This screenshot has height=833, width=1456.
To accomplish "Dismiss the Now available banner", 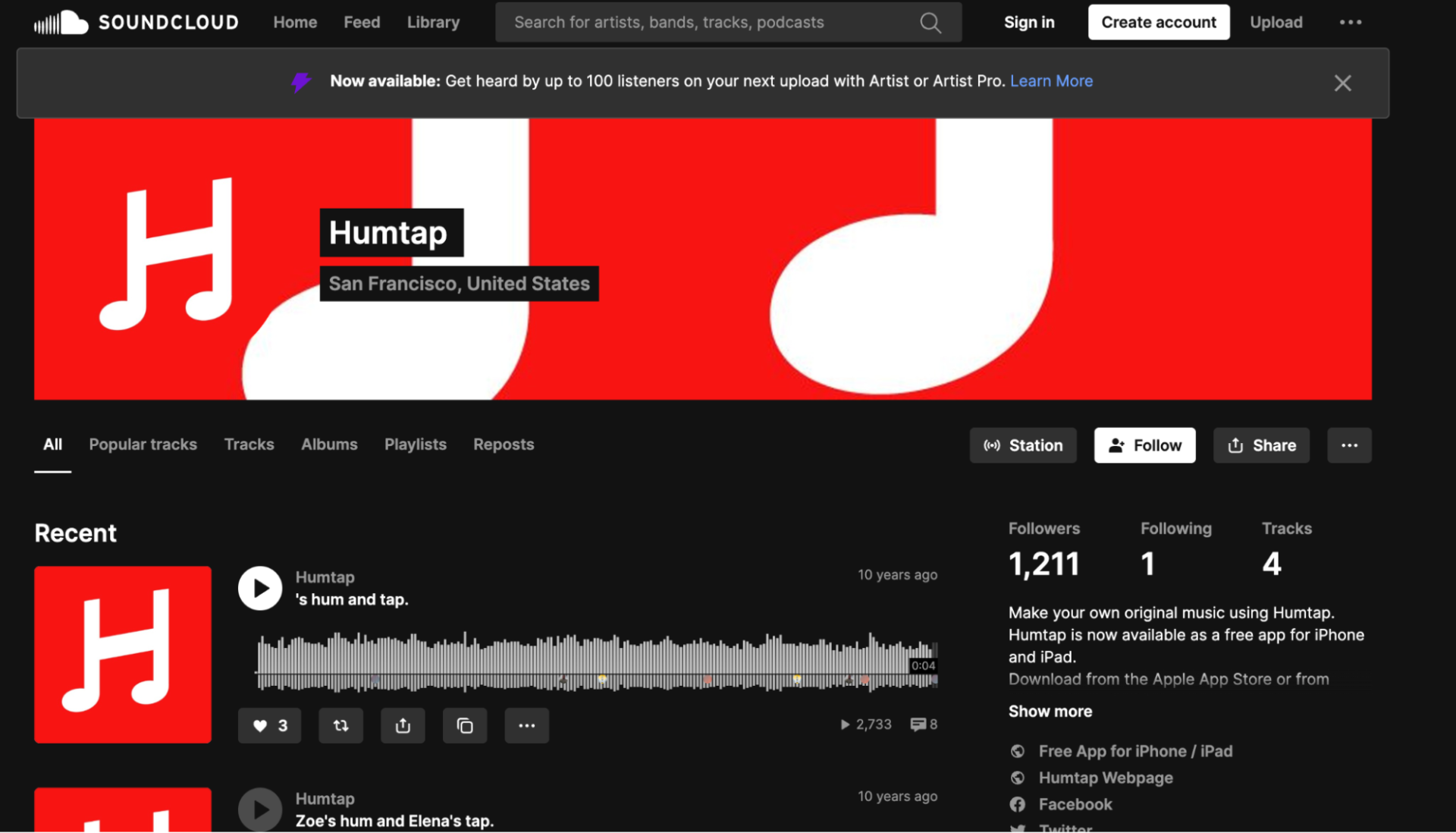I will [1342, 83].
